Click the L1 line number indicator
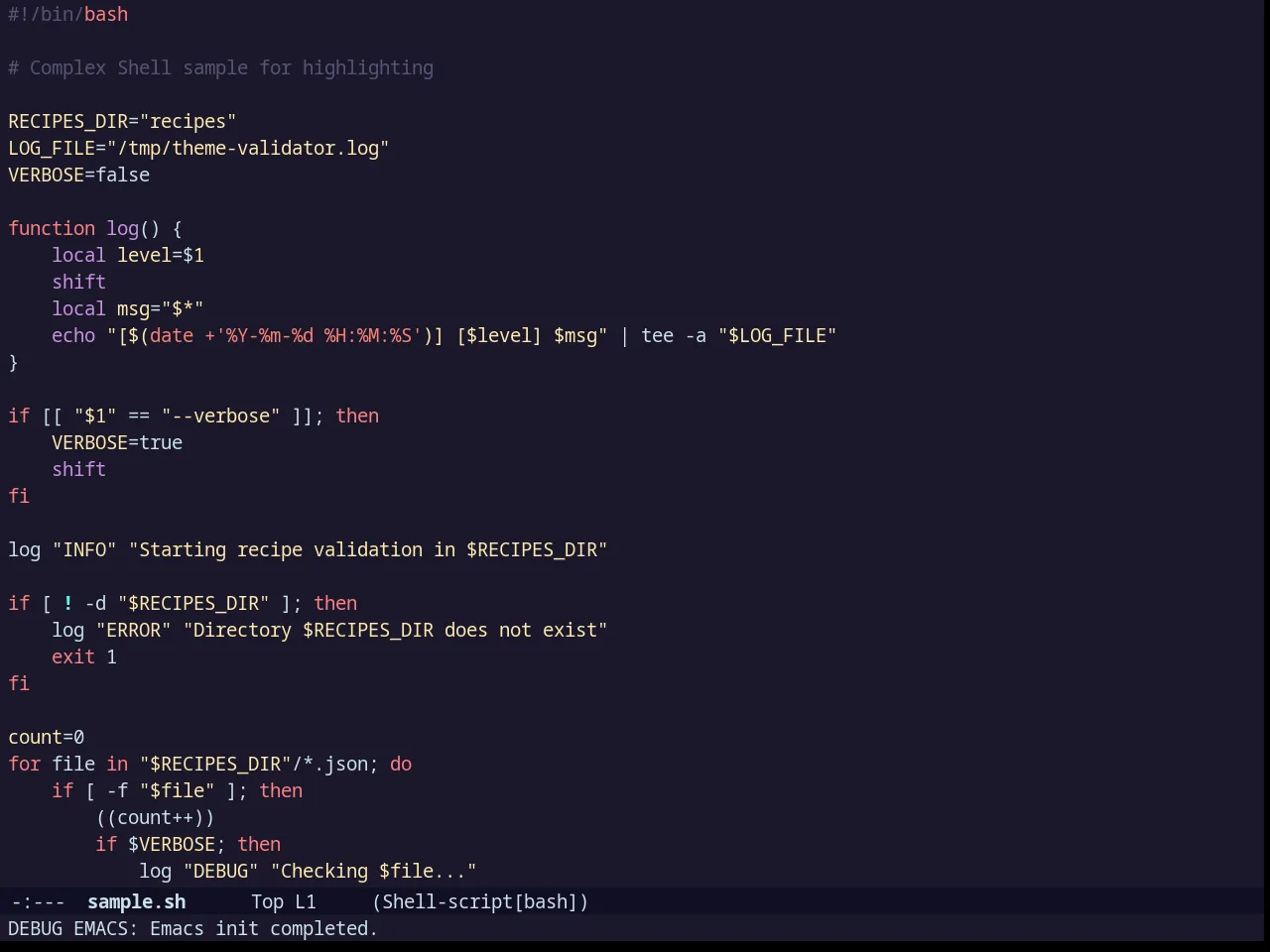The height and width of the screenshot is (952, 1270). tap(306, 901)
